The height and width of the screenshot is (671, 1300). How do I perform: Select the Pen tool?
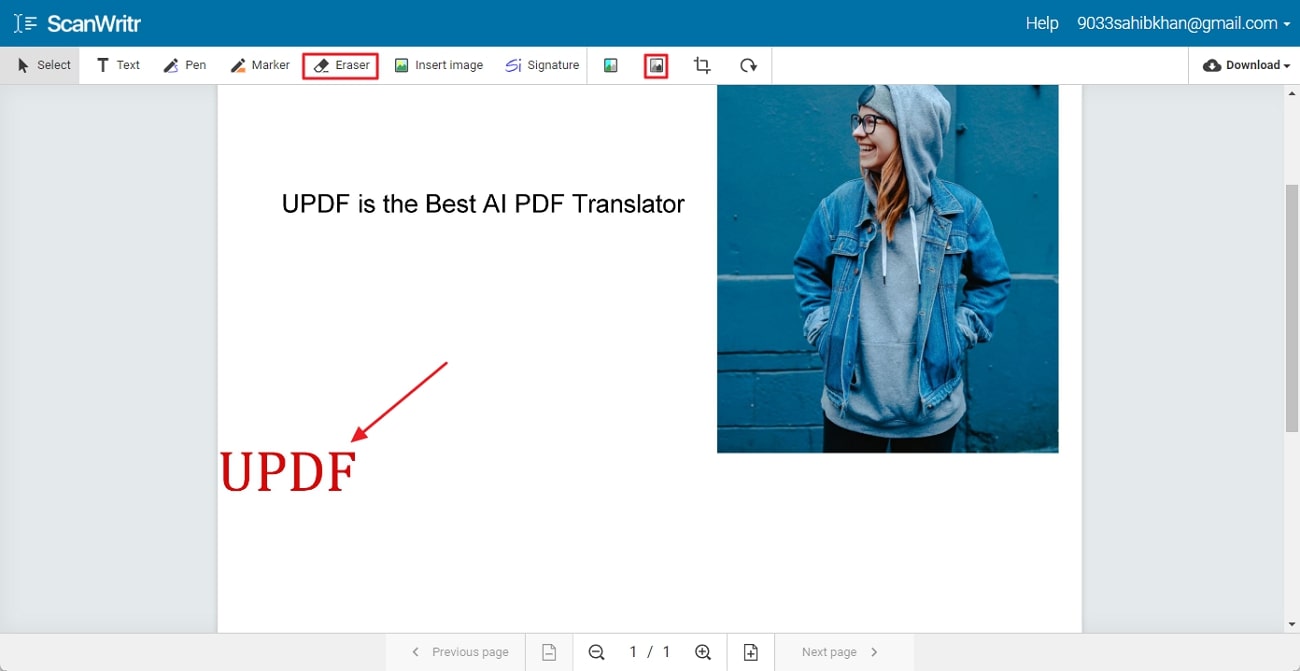184,65
